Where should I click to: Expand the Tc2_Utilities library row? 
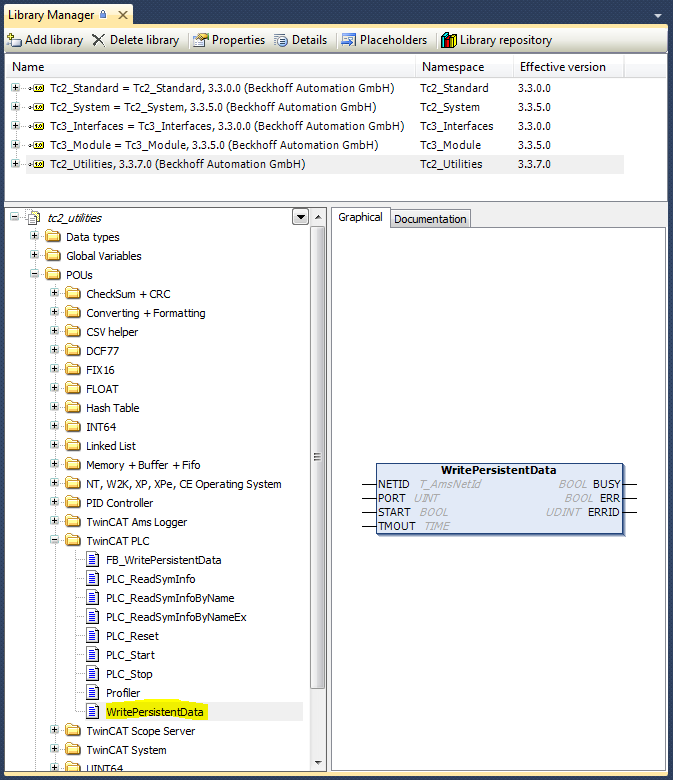click(x=15, y=163)
